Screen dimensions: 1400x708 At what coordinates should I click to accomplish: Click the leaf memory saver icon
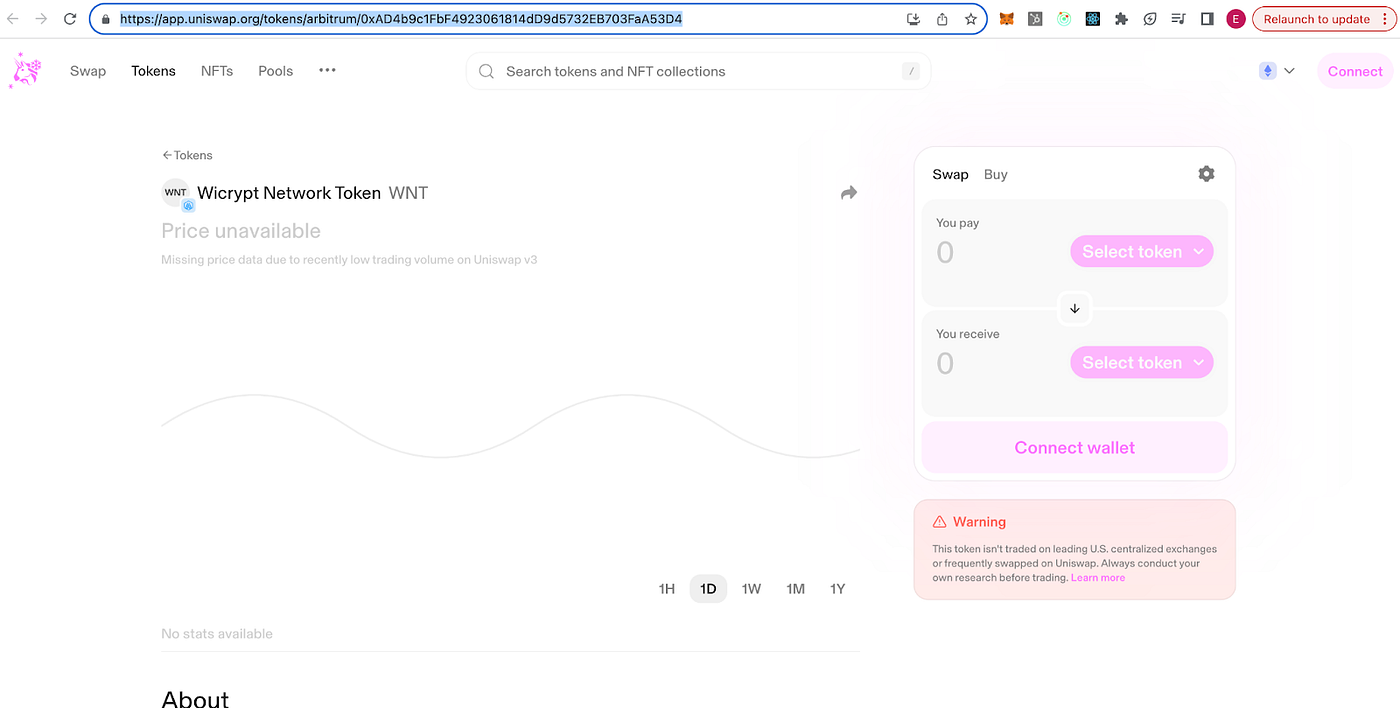coord(1150,19)
